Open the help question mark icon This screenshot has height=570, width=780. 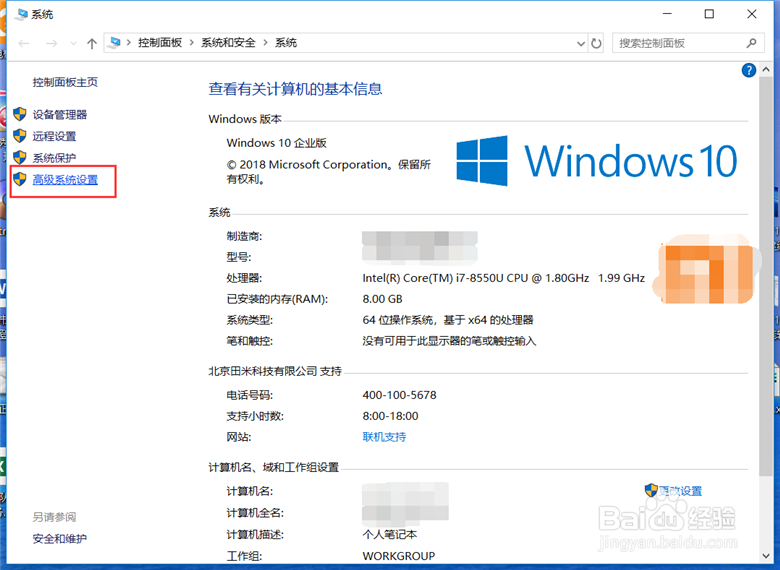pos(749,70)
